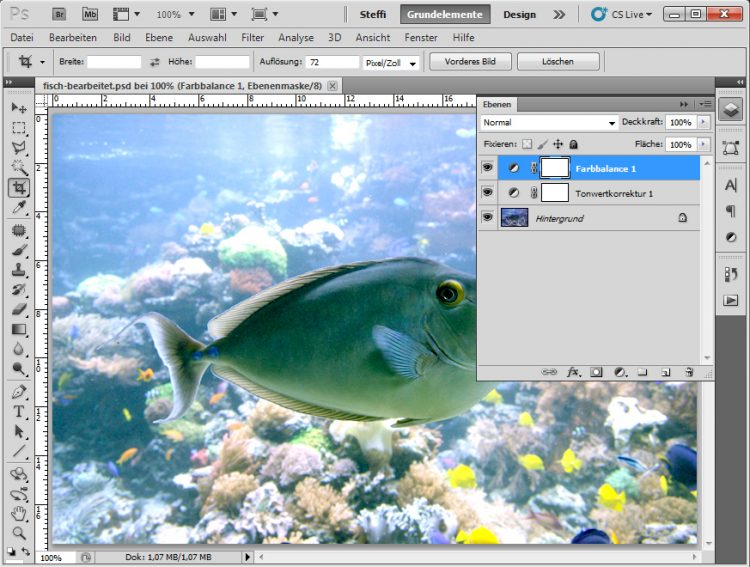Open Deckkraft slider arrow
The image size is (750, 567).
703,122
